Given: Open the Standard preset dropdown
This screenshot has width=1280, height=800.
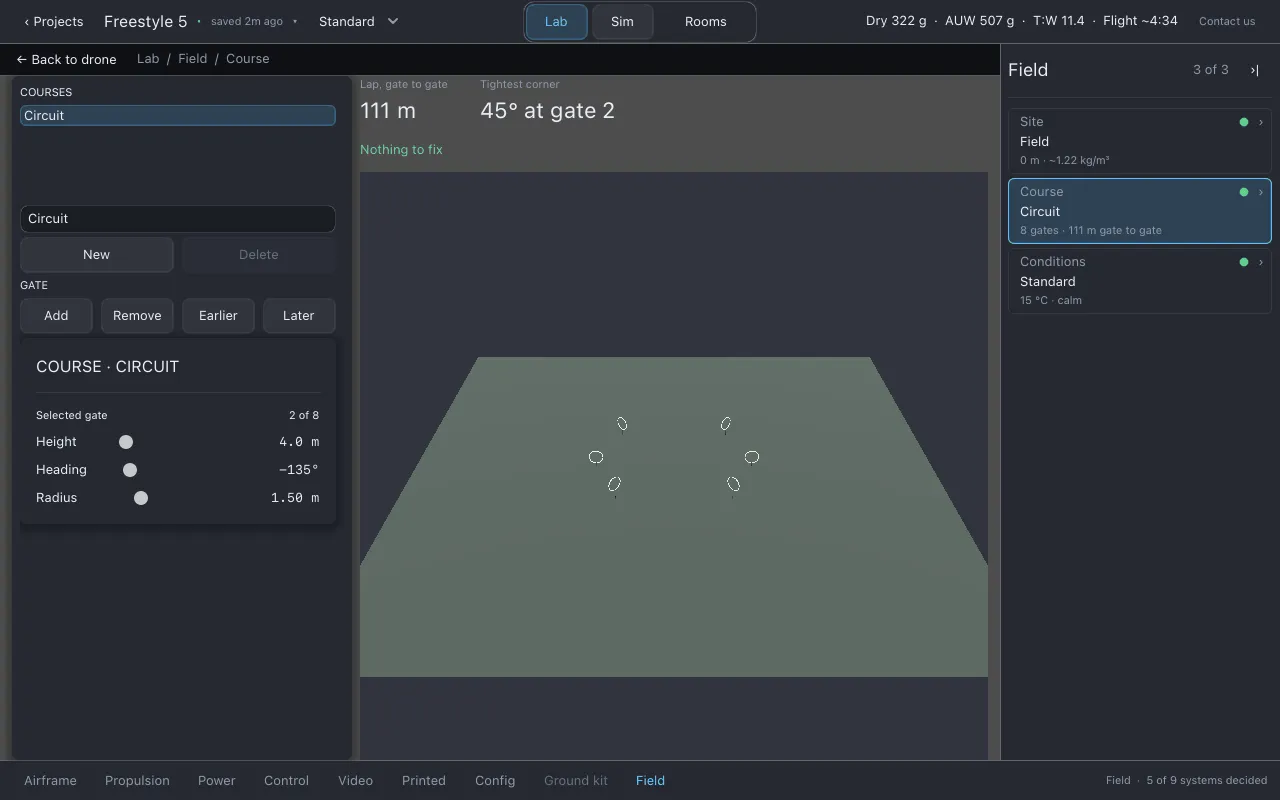Looking at the screenshot, I should pos(359,21).
